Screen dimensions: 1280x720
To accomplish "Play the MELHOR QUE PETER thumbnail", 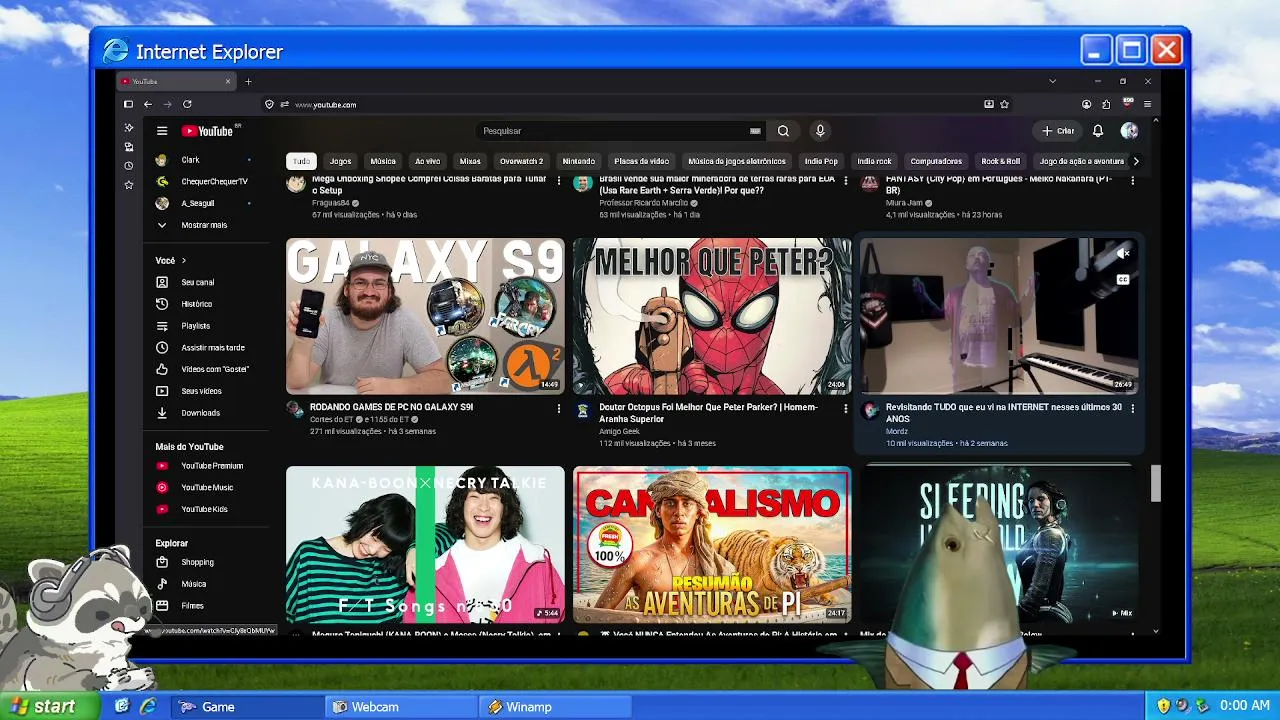I will point(712,316).
